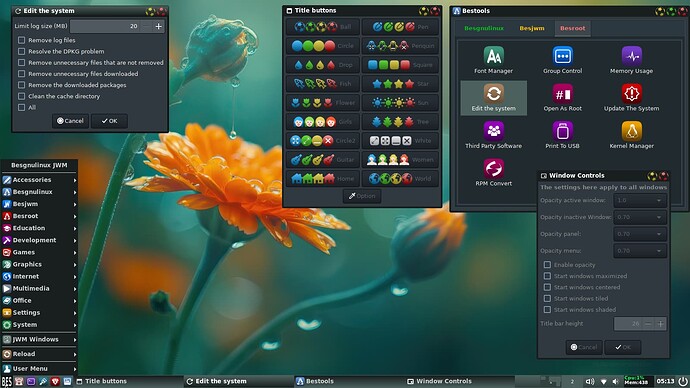Open the Settings menu entry

coord(40,312)
